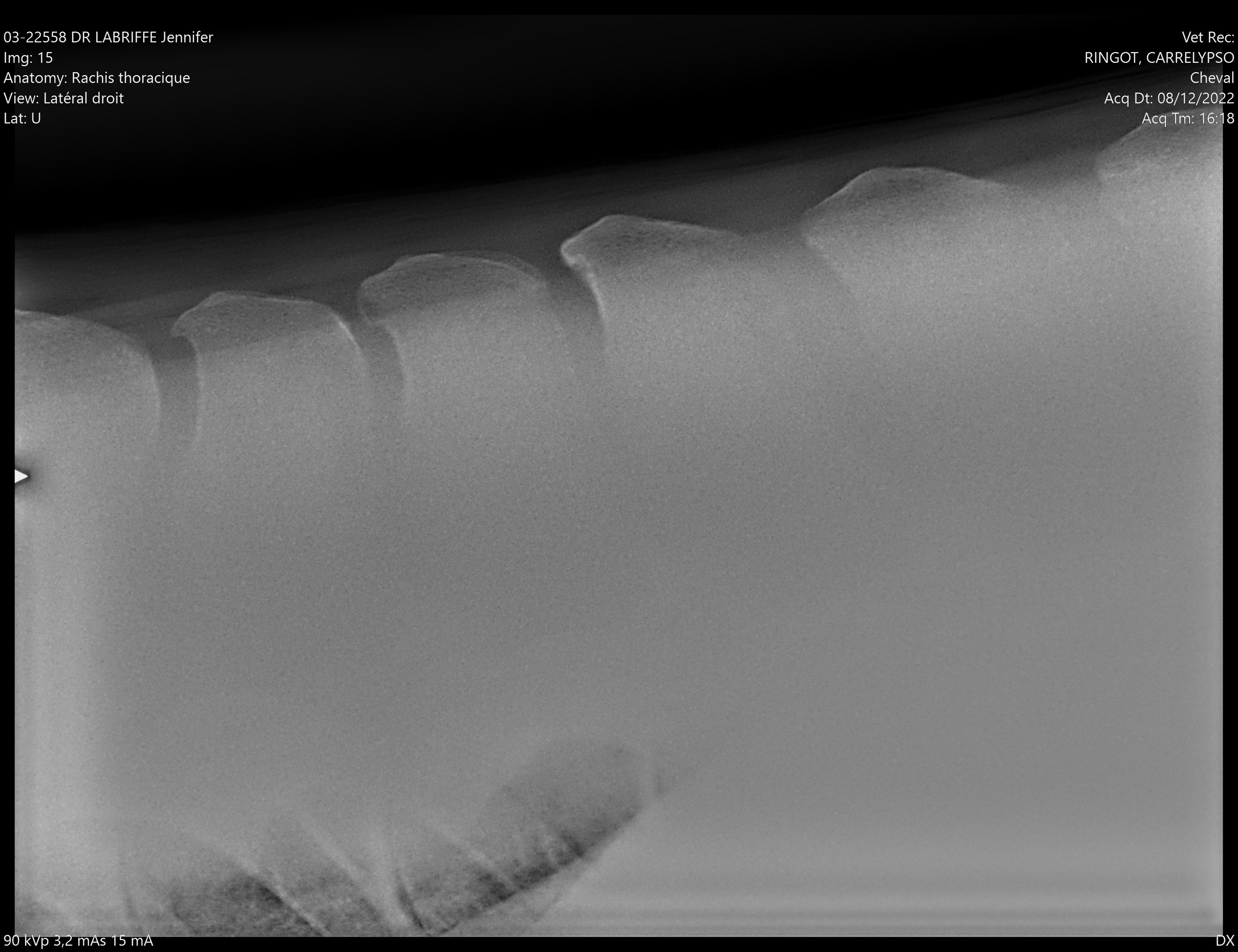The width and height of the screenshot is (1238, 952).
Task: Click the 'Img: 15' overlay text
Action: (28, 58)
